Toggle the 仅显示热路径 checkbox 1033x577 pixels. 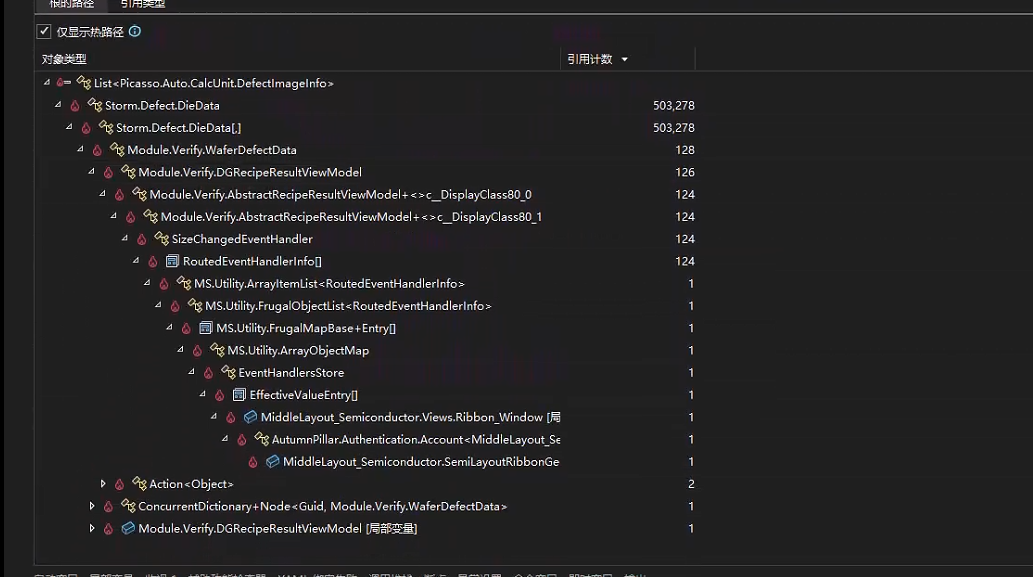click(x=44, y=32)
